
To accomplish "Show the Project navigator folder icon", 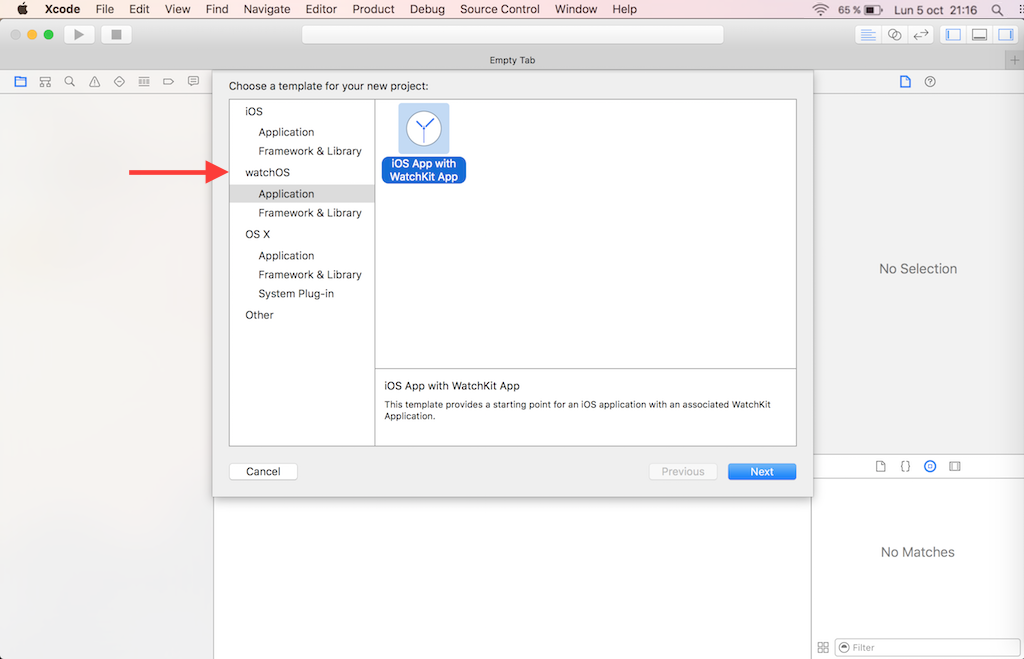I will click(x=20, y=82).
